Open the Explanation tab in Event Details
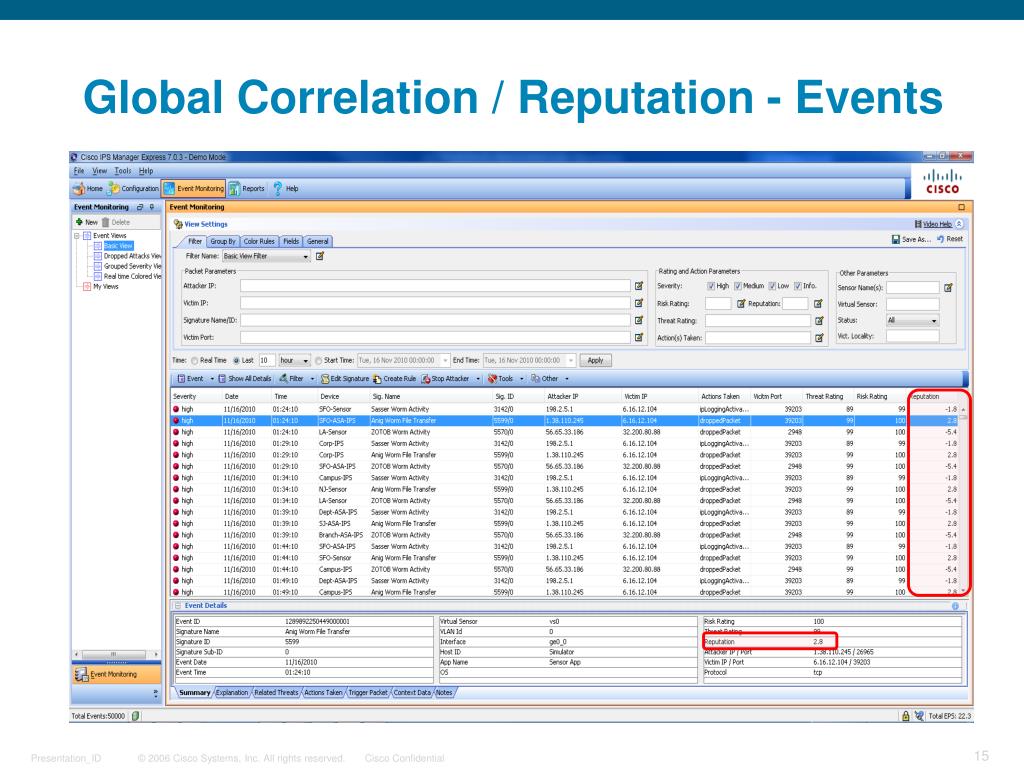Viewport: 1024px width, 768px height. coord(232,692)
